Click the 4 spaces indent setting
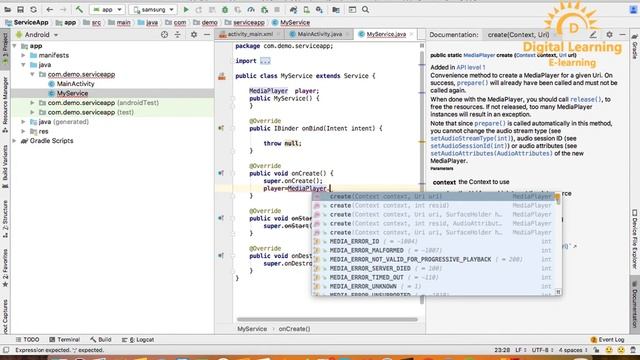 (x=573, y=350)
